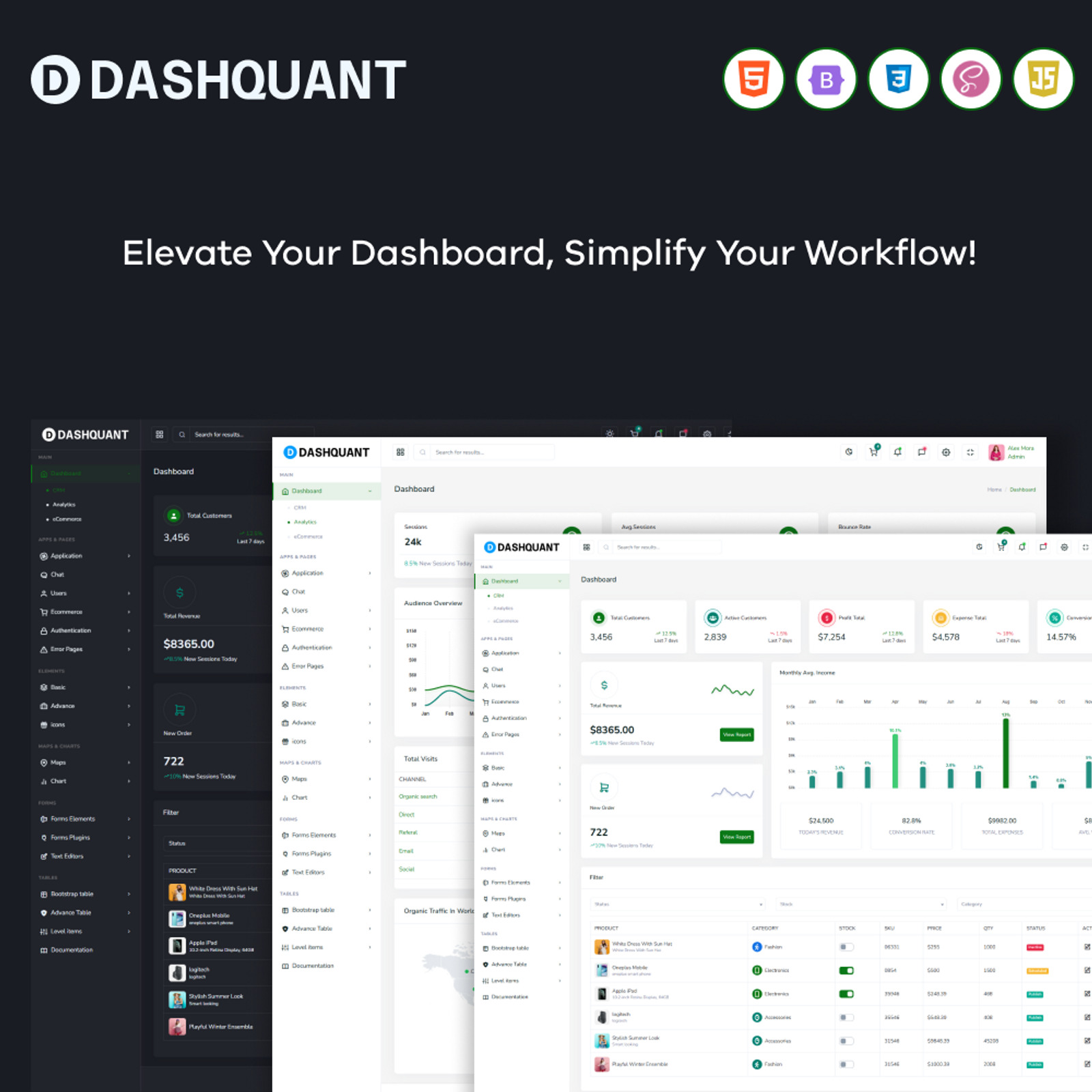Viewport: 1092px width, 1092px height.
Task: Toggle theme mode icon in middle light dashboard header
Action: coord(849,452)
